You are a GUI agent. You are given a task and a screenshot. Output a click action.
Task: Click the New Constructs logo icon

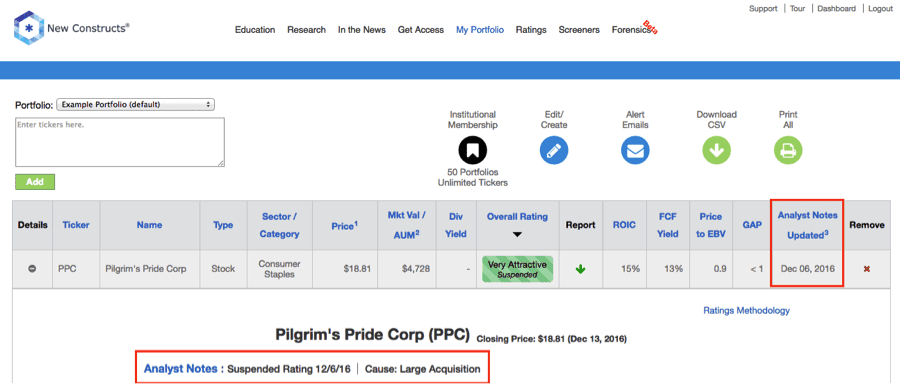(28, 28)
